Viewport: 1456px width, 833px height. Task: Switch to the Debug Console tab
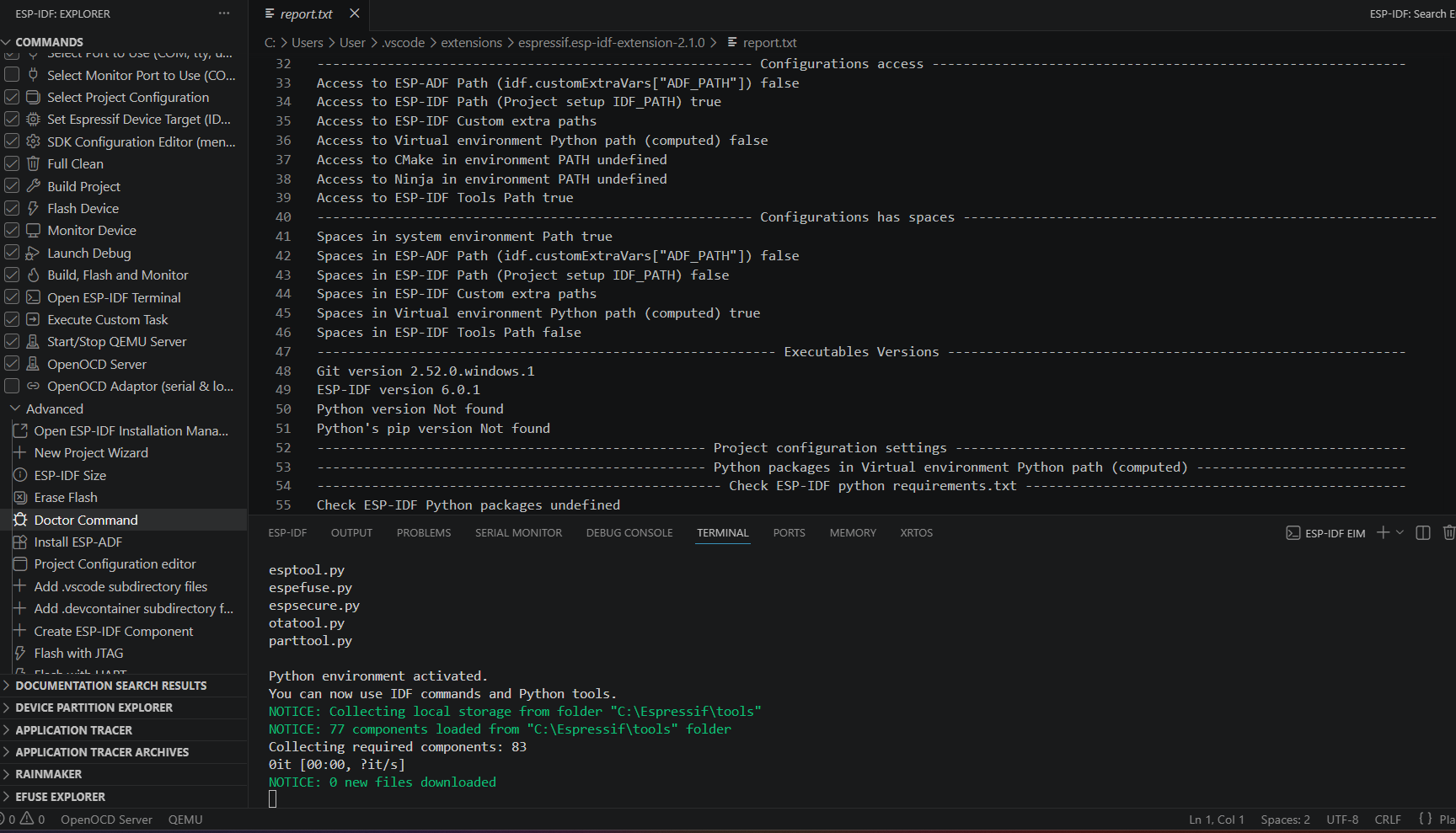pos(629,533)
